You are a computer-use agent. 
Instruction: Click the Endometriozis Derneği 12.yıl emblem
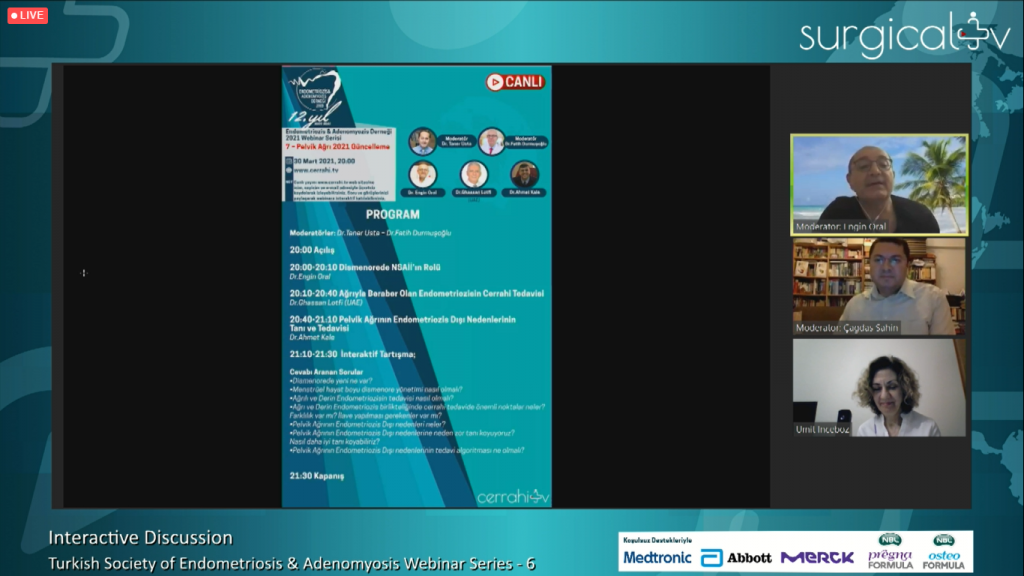(313, 96)
